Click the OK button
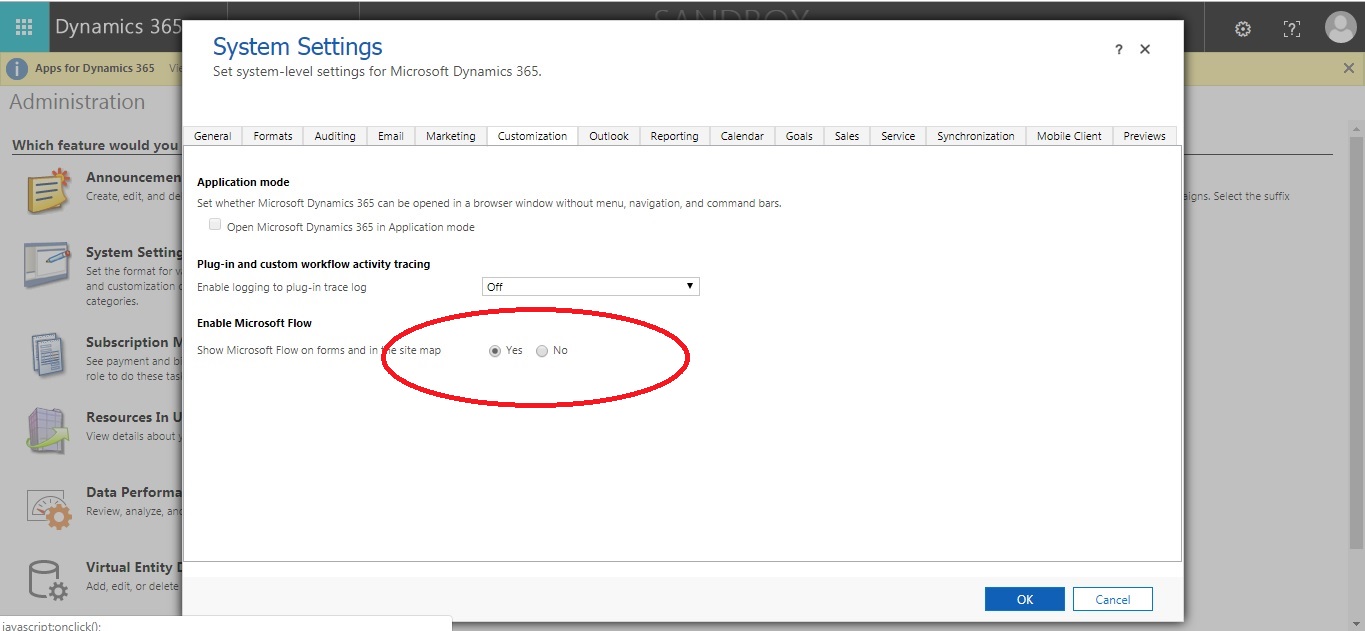This screenshot has width=1365, height=631. (x=1024, y=599)
